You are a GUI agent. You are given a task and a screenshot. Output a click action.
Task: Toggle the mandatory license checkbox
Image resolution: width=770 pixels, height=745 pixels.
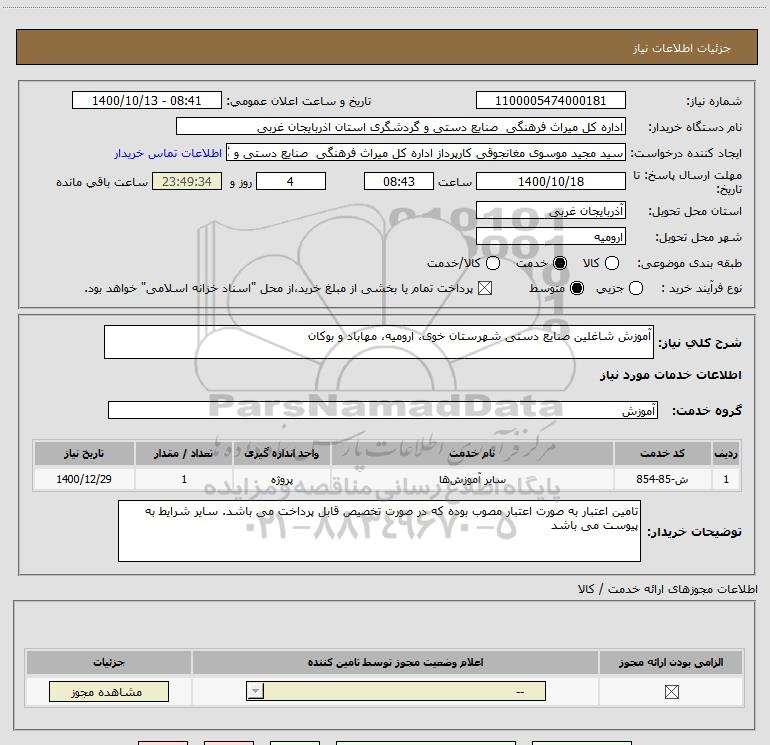(x=671, y=692)
